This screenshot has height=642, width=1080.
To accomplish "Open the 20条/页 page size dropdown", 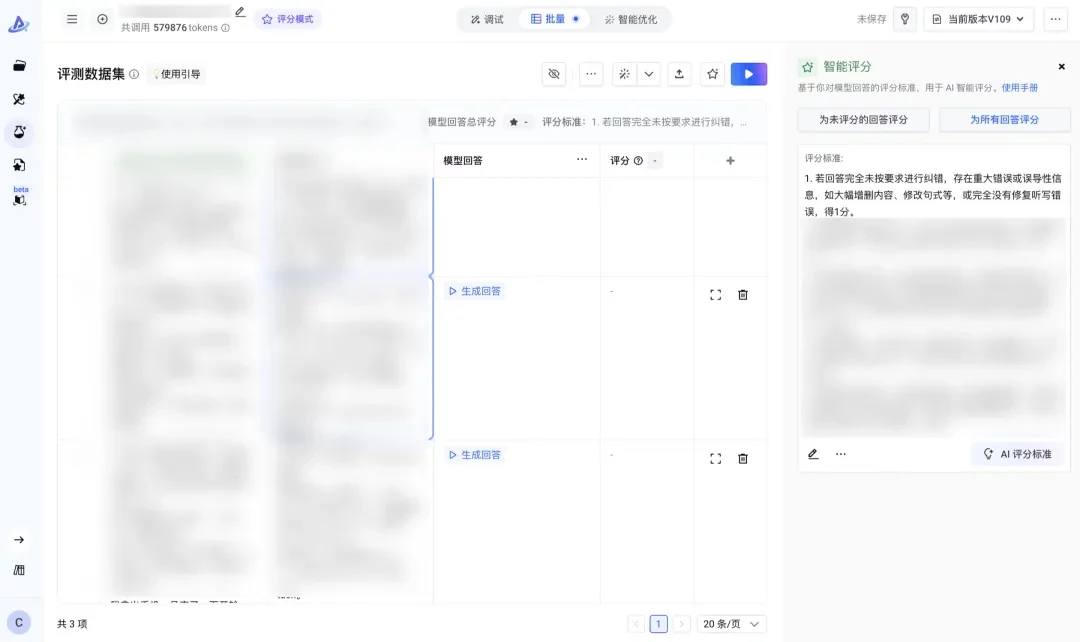I will pyautogui.click(x=731, y=623).
